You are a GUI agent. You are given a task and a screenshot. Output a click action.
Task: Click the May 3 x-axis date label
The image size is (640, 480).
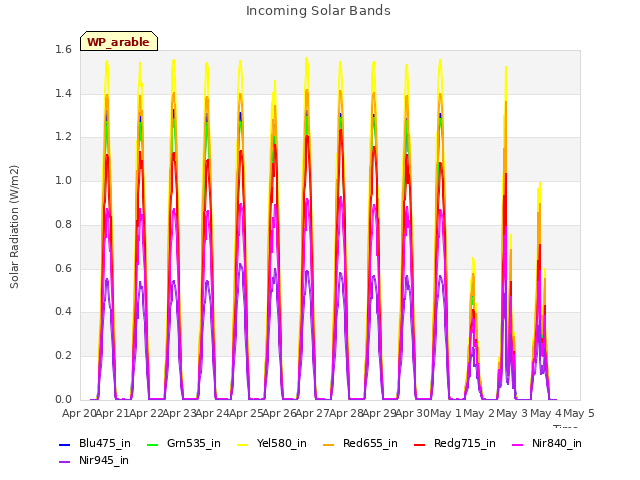point(513,414)
